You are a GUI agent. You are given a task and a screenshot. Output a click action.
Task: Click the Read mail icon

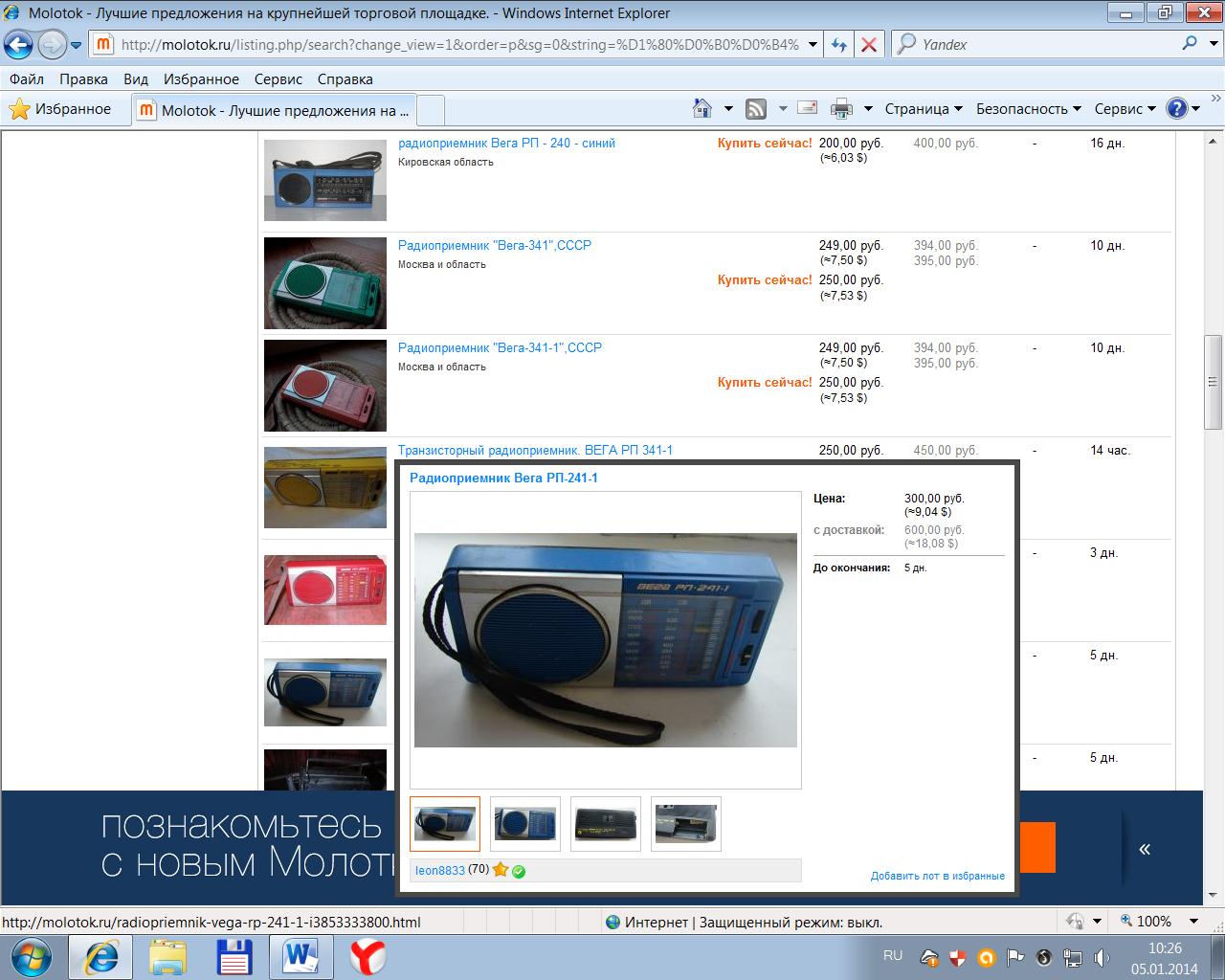pyautogui.click(x=808, y=108)
